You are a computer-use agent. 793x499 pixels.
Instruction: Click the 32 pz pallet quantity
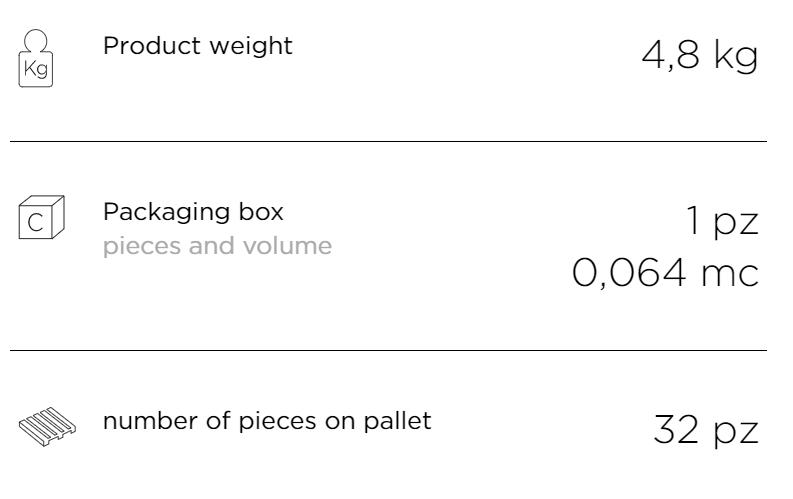[x=706, y=430]
